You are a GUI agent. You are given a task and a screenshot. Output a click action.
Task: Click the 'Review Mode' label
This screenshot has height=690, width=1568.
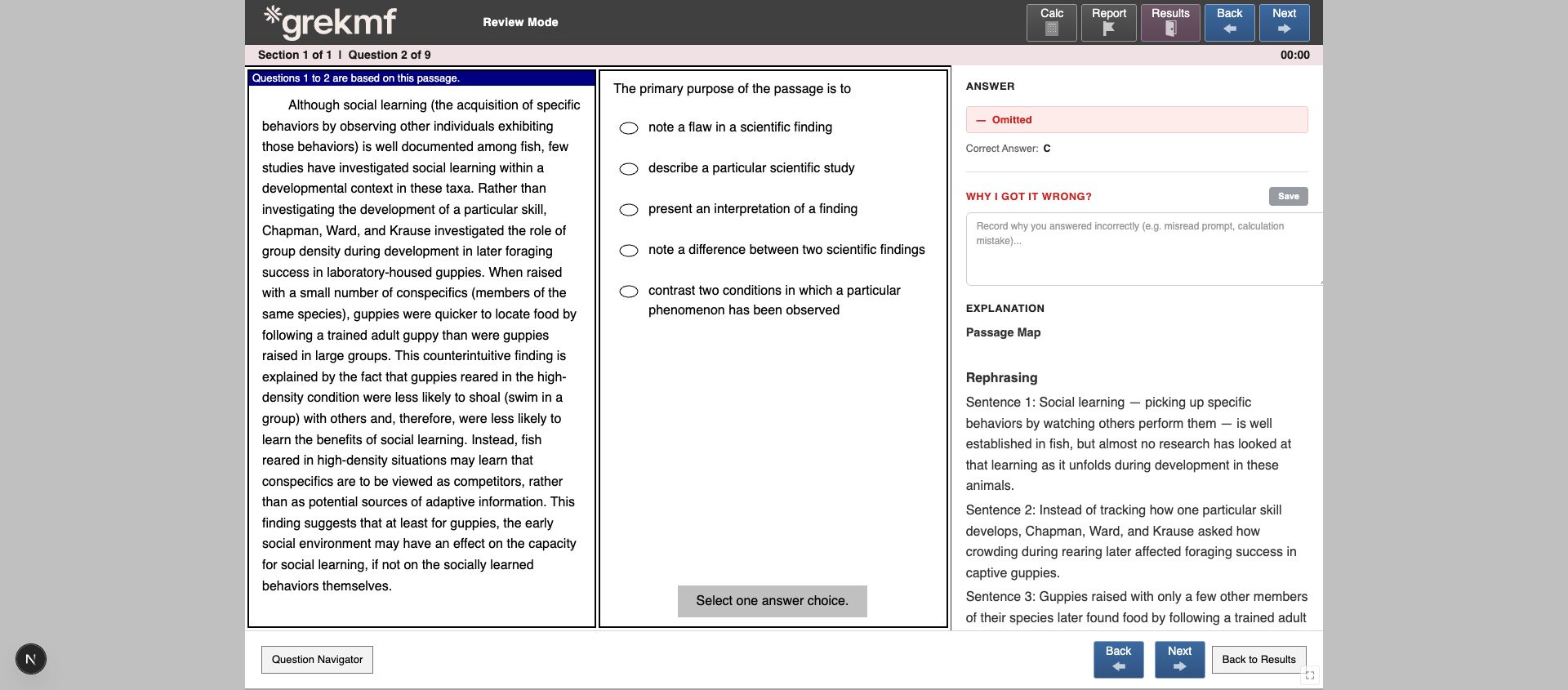click(520, 22)
